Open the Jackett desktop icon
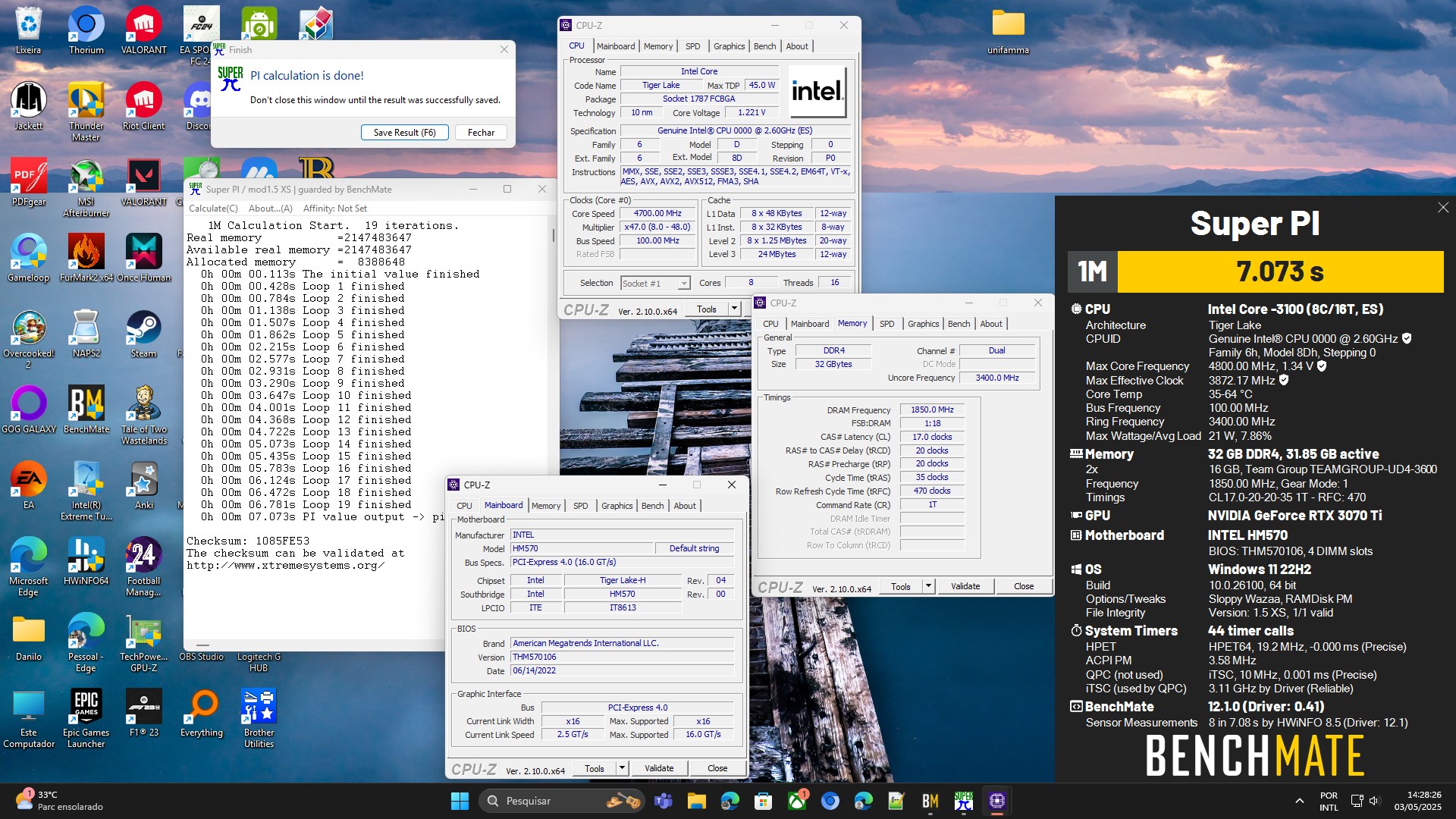The height and width of the screenshot is (819, 1456). [29, 106]
